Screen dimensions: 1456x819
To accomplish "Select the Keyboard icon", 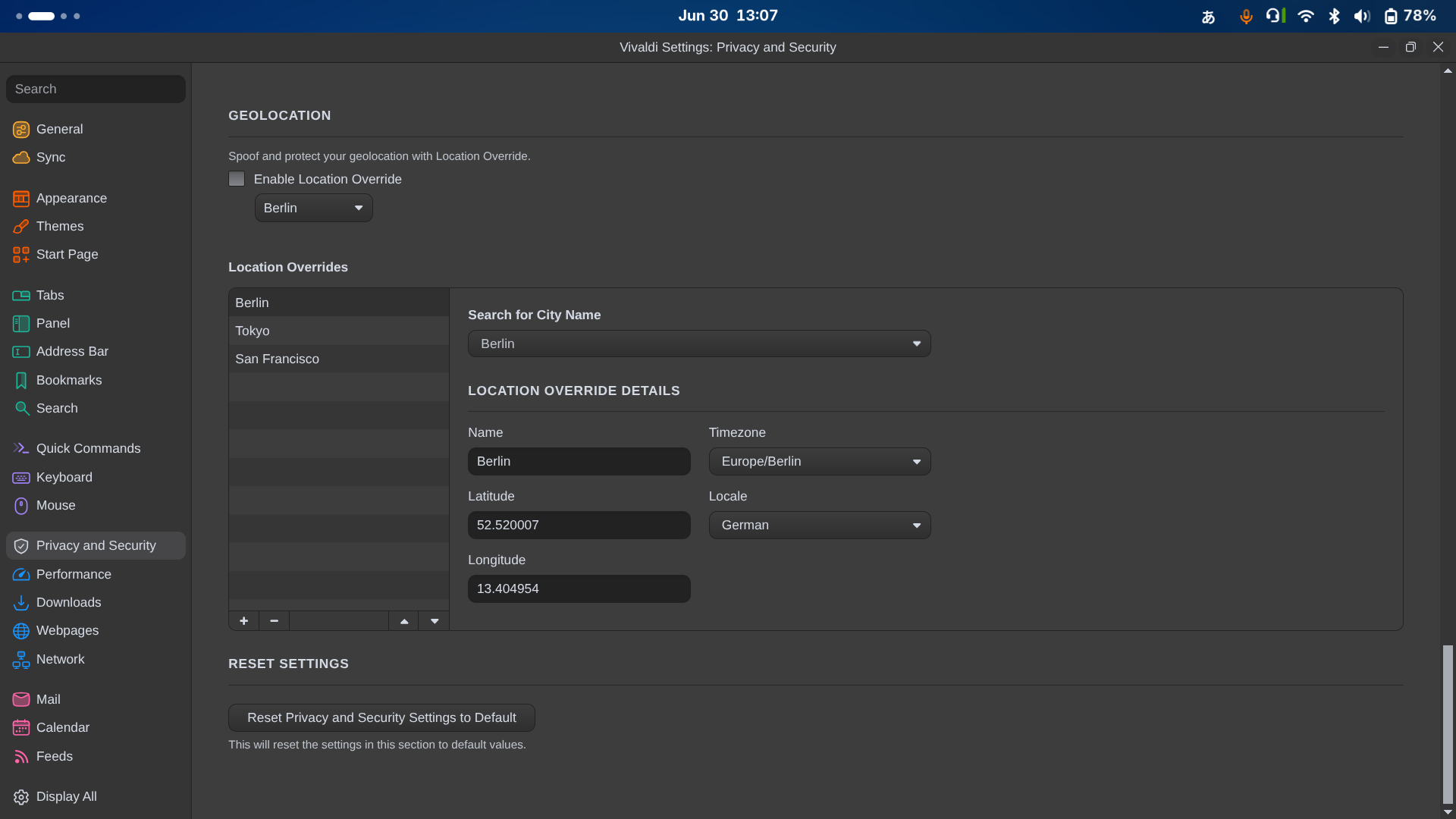I will click(x=21, y=478).
